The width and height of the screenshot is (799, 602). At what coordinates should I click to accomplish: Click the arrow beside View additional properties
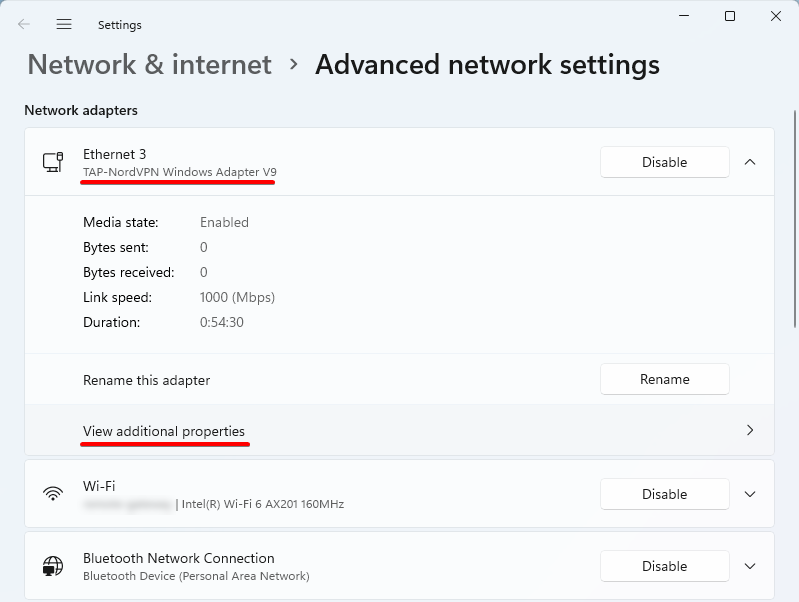point(750,430)
